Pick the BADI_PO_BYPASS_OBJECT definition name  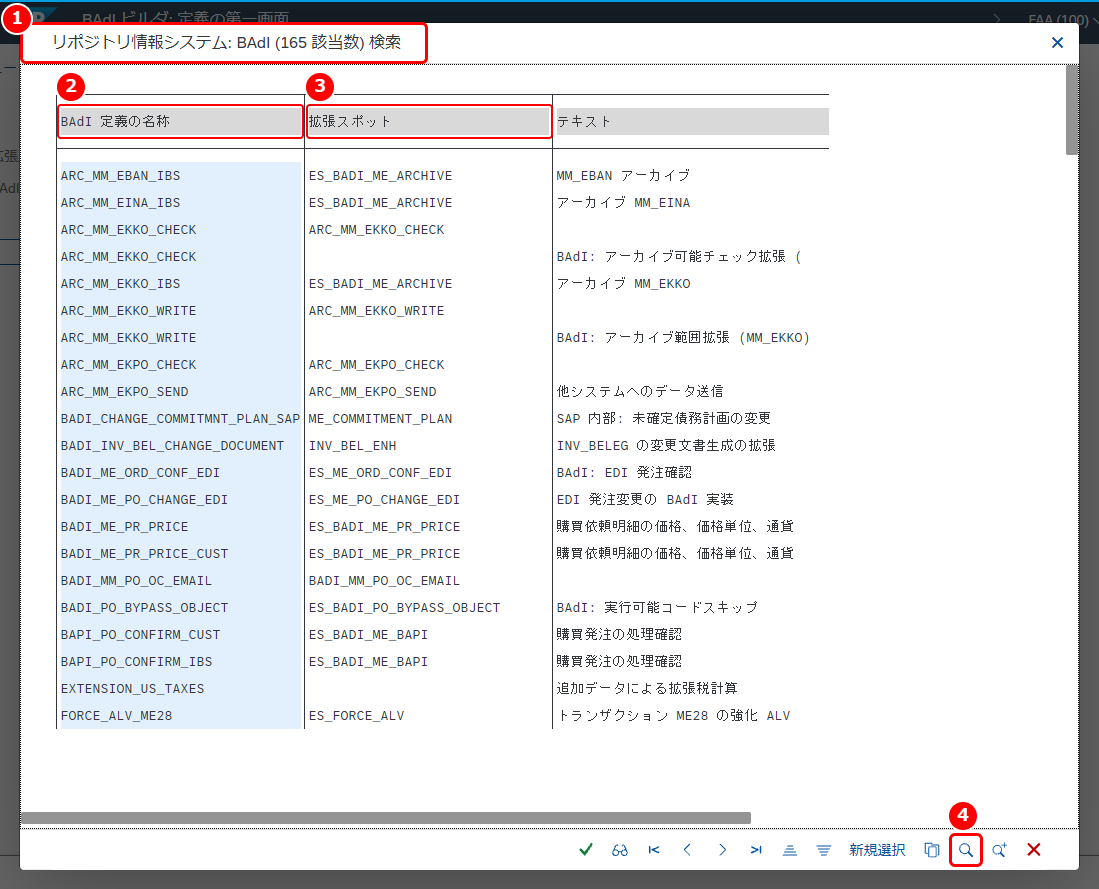(x=144, y=607)
